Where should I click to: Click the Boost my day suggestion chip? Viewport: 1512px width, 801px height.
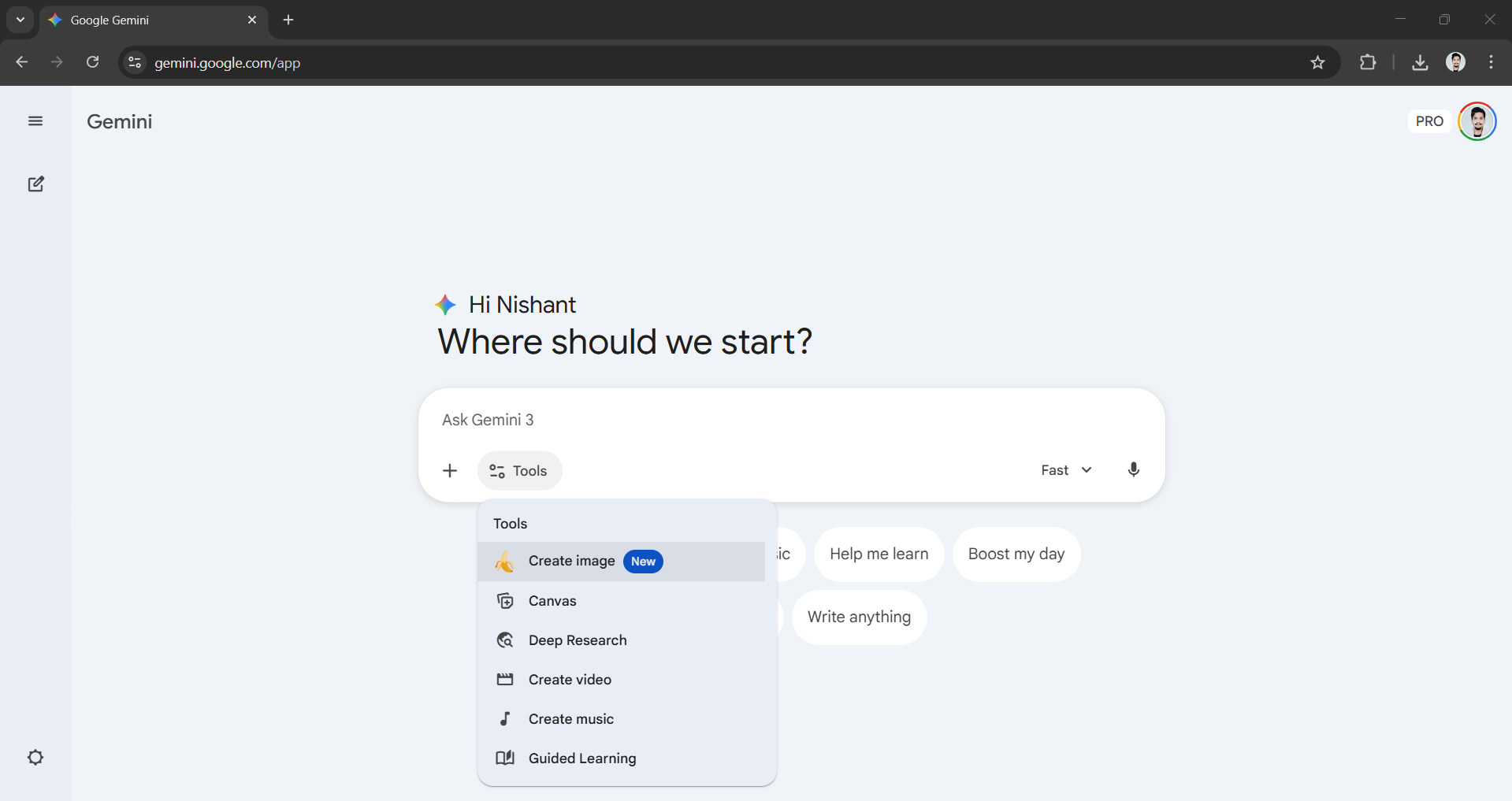pyautogui.click(x=1016, y=554)
